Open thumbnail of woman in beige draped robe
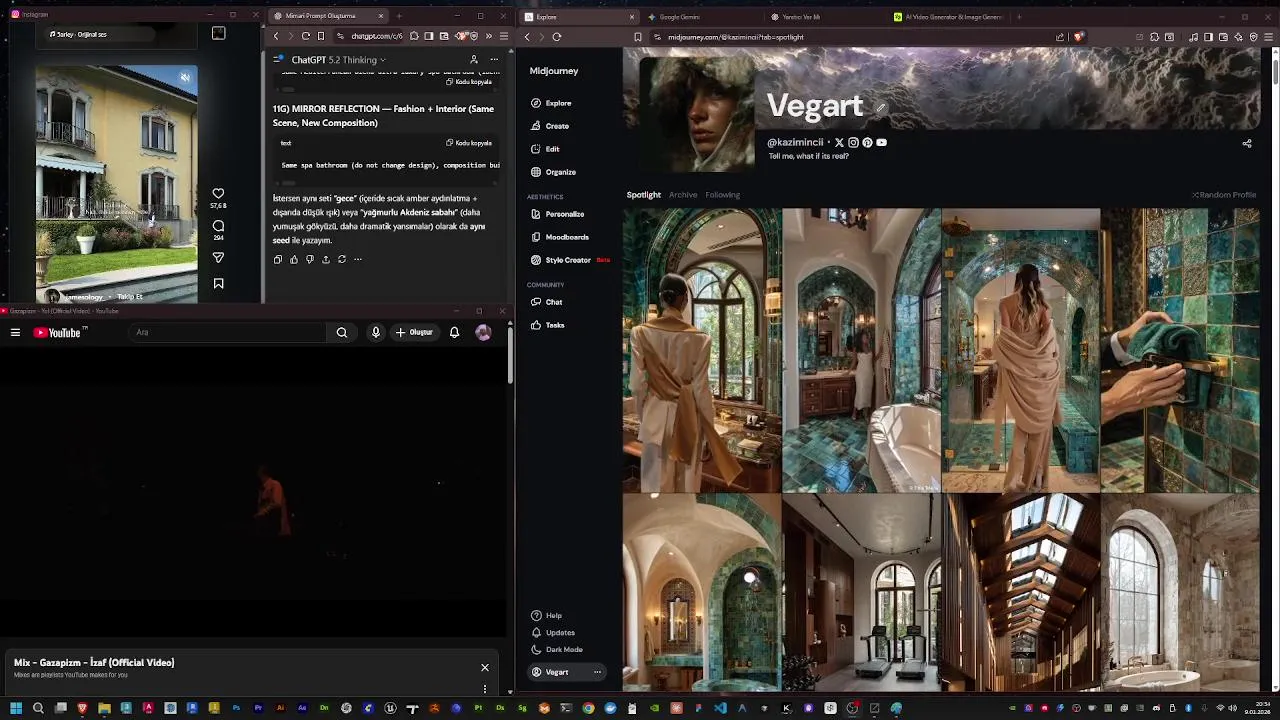The image size is (1280, 720). [x=1020, y=350]
